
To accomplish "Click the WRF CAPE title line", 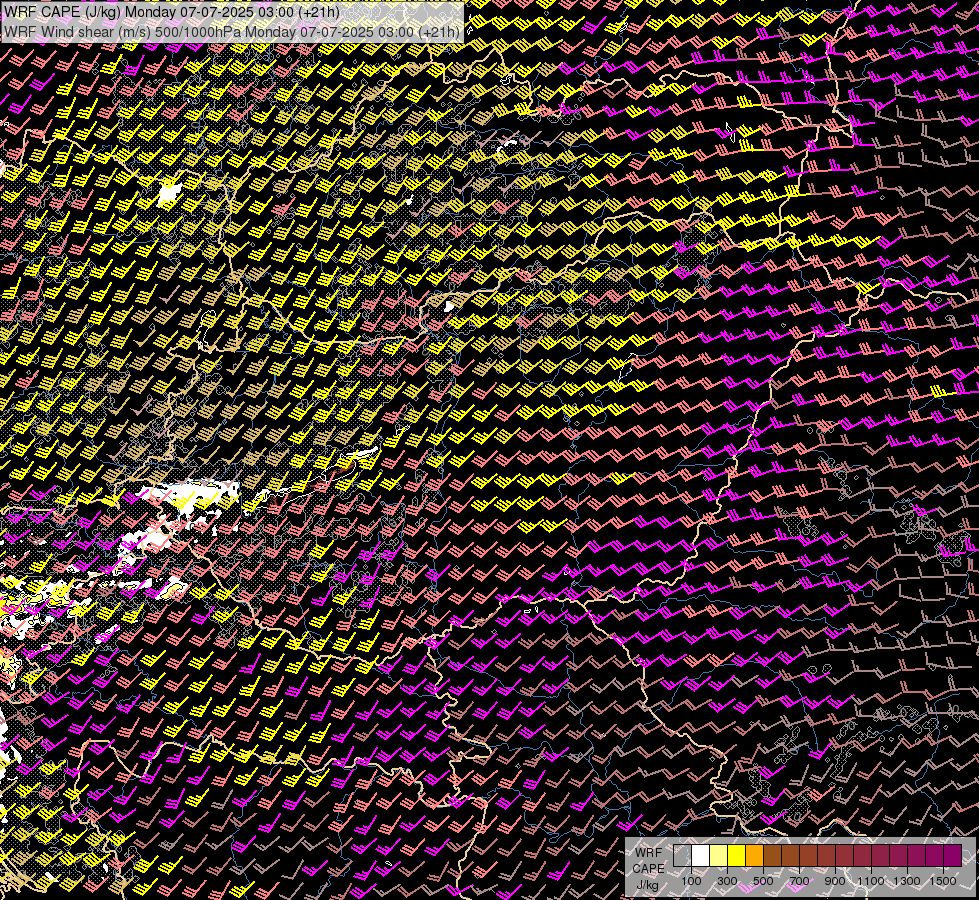I will pyautogui.click(x=172, y=12).
